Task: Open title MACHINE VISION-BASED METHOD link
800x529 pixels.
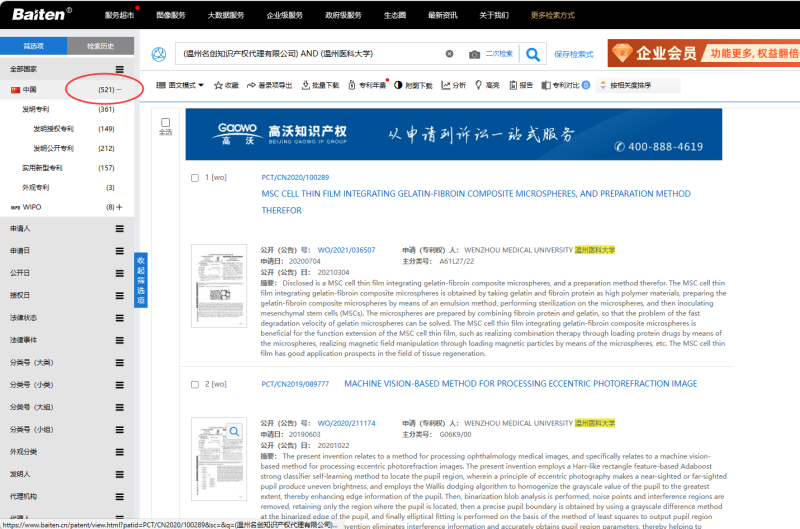Action: 520,384
